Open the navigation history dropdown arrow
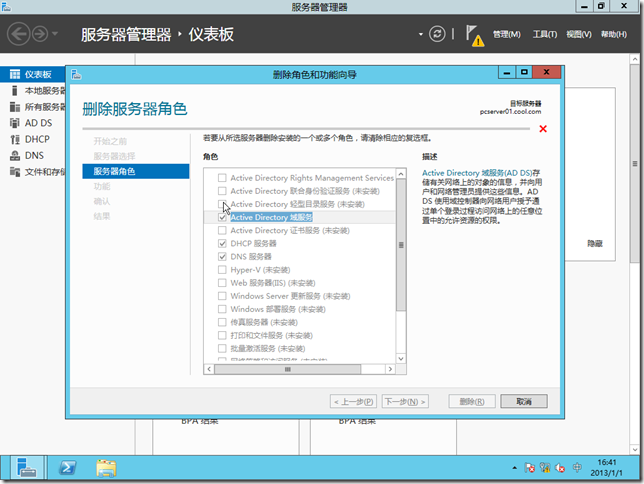Viewport: 644px width, 484px height. click(x=55, y=34)
